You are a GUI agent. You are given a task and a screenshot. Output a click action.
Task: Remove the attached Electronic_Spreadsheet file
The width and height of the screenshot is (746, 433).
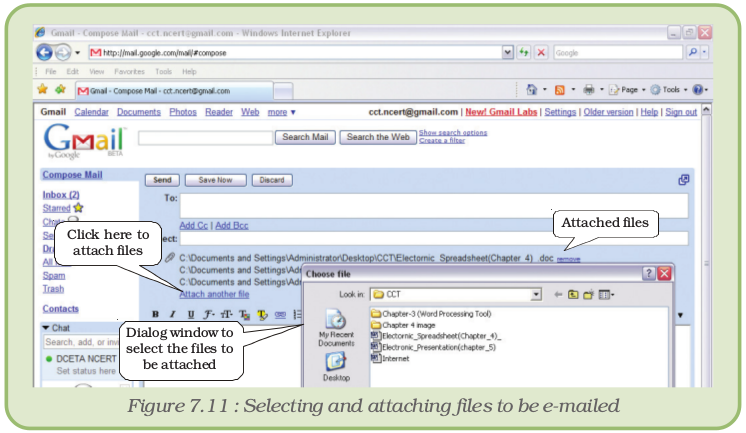pyautogui.click(x=569, y=259)
